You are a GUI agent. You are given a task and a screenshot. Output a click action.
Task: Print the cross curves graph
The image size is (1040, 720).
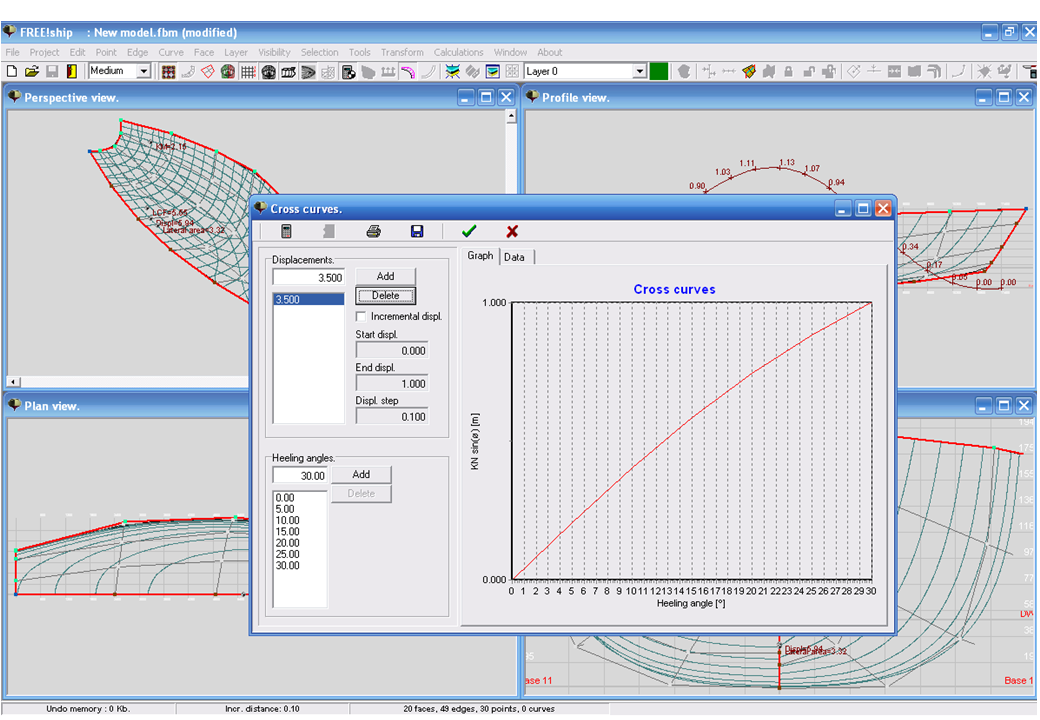click(373, 231)
